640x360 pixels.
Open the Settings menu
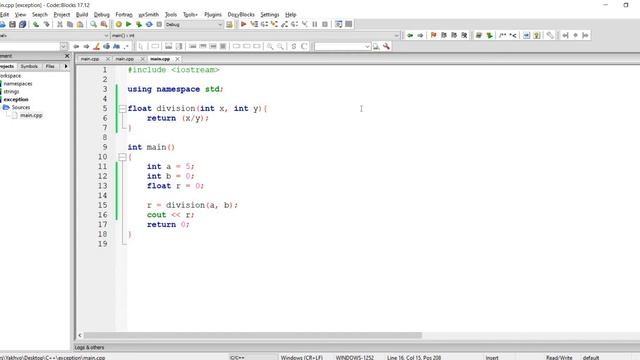270,15
